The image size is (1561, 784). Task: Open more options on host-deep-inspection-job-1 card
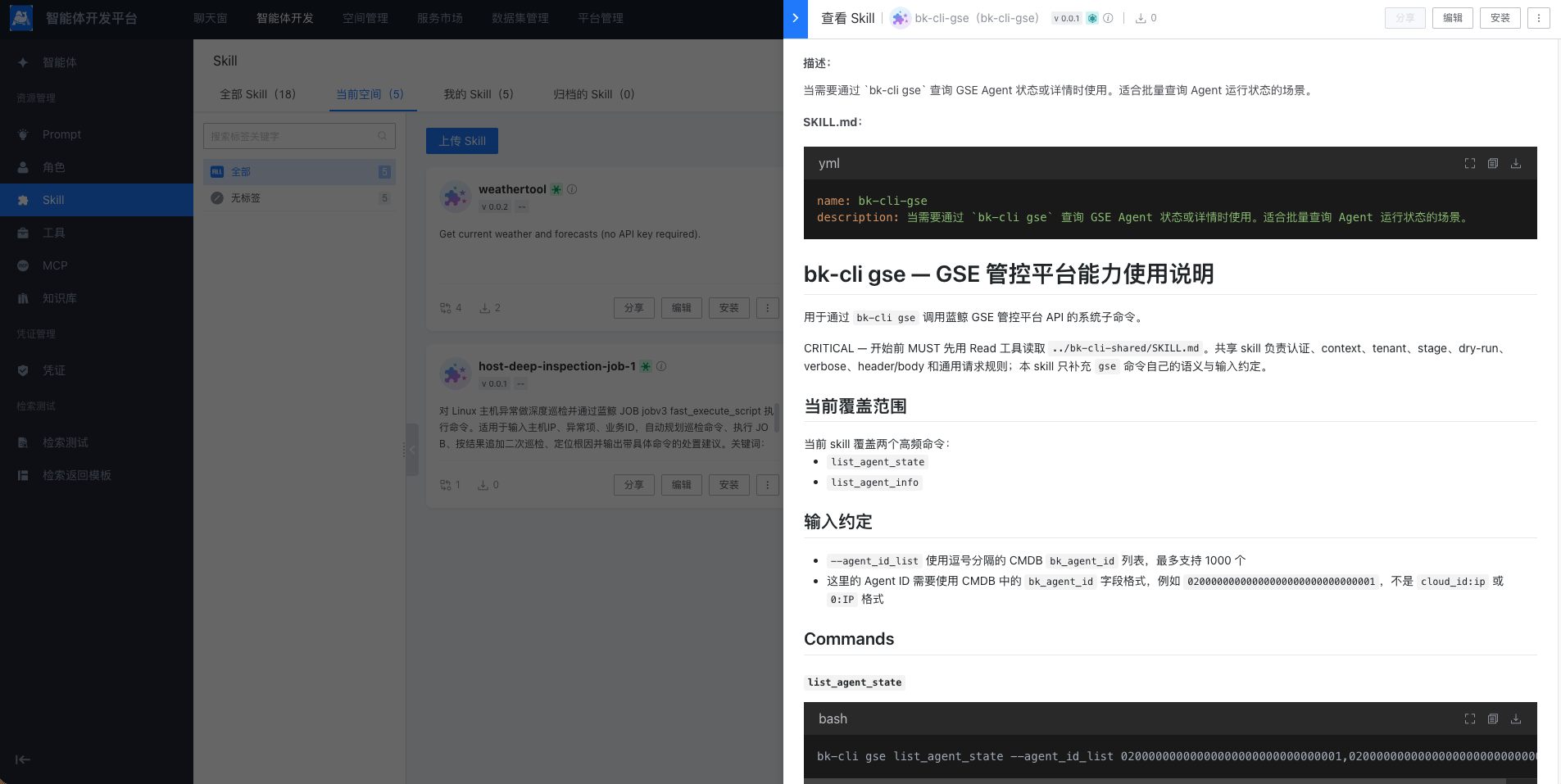[768, 485]
